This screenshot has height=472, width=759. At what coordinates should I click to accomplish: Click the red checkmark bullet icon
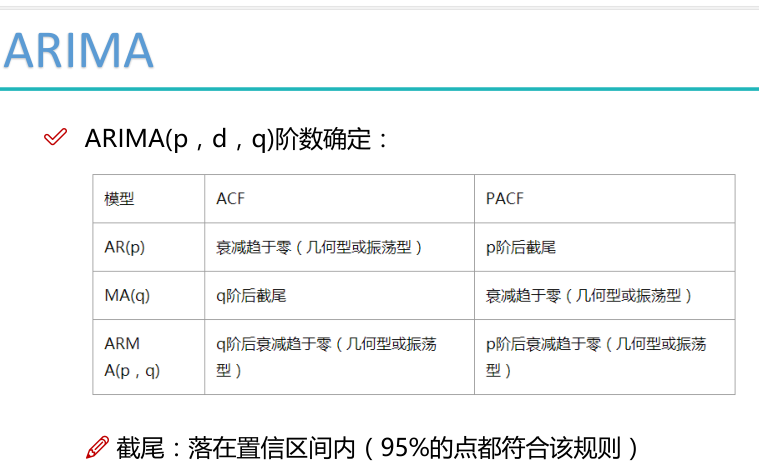pos(55,137)
